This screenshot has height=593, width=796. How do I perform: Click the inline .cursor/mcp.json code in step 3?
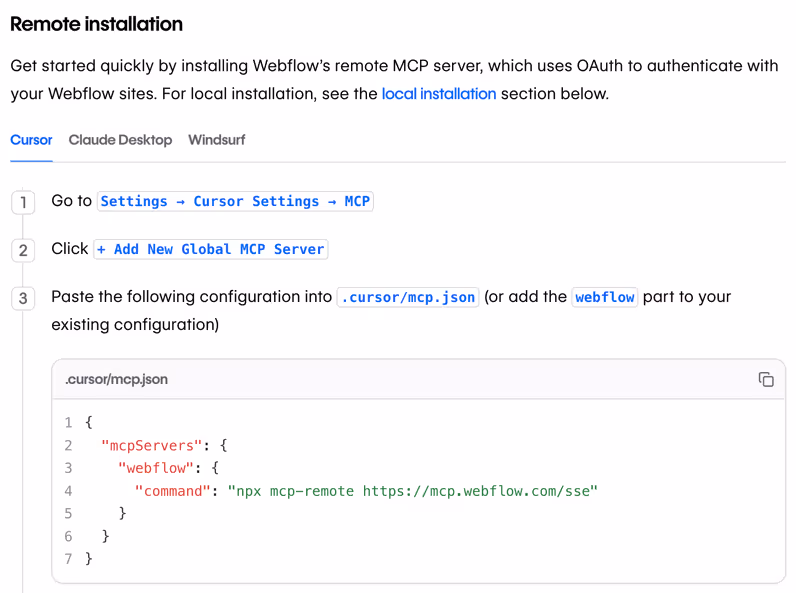408,297
